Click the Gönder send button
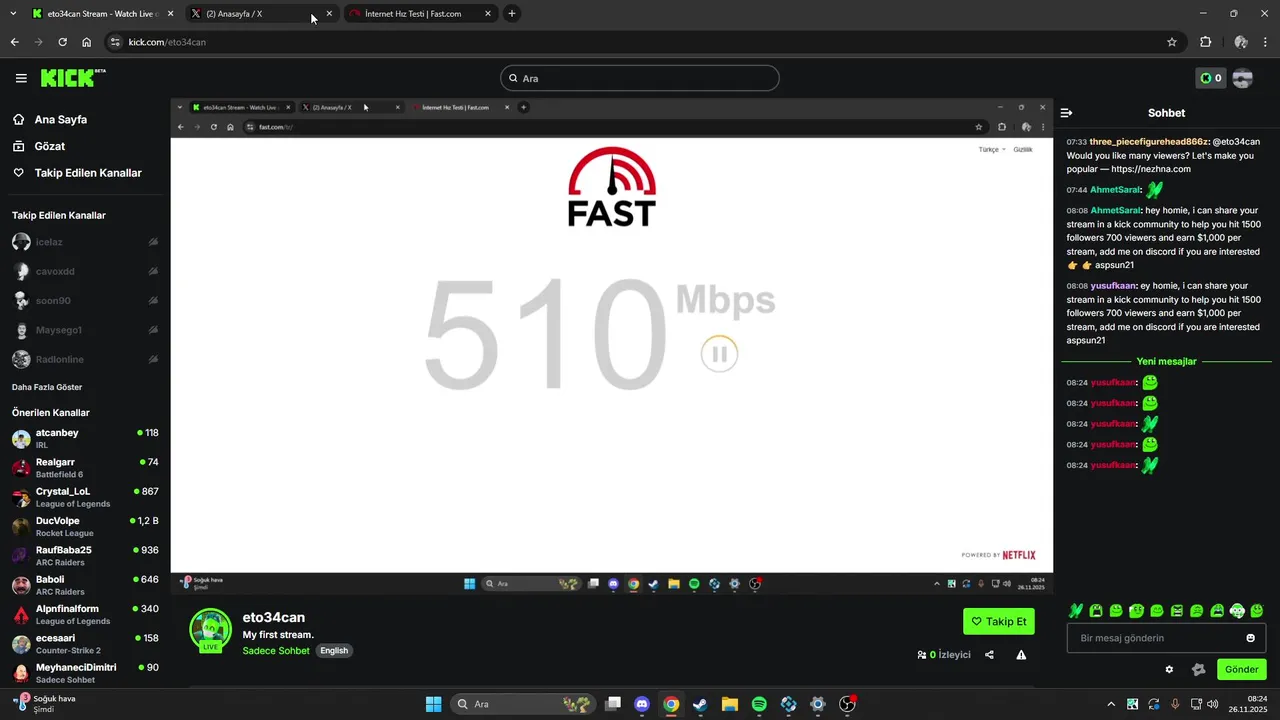 (x=1242, y=670)
